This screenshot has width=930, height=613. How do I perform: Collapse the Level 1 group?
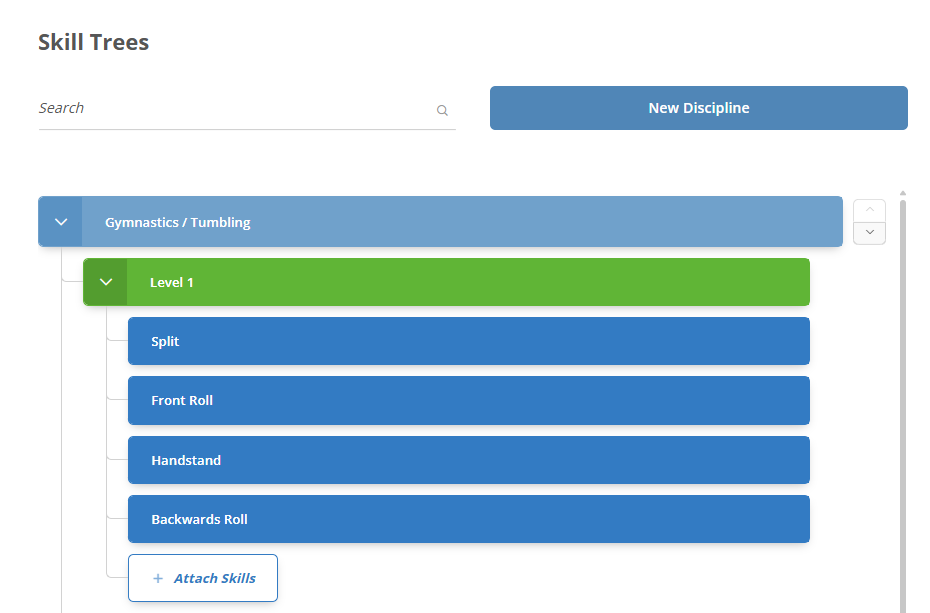pos(106,282)
